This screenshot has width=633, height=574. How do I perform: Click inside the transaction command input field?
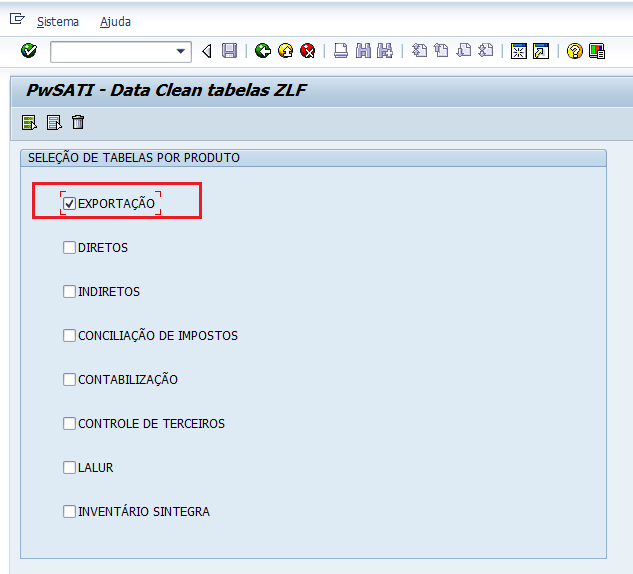click(110, 51)
